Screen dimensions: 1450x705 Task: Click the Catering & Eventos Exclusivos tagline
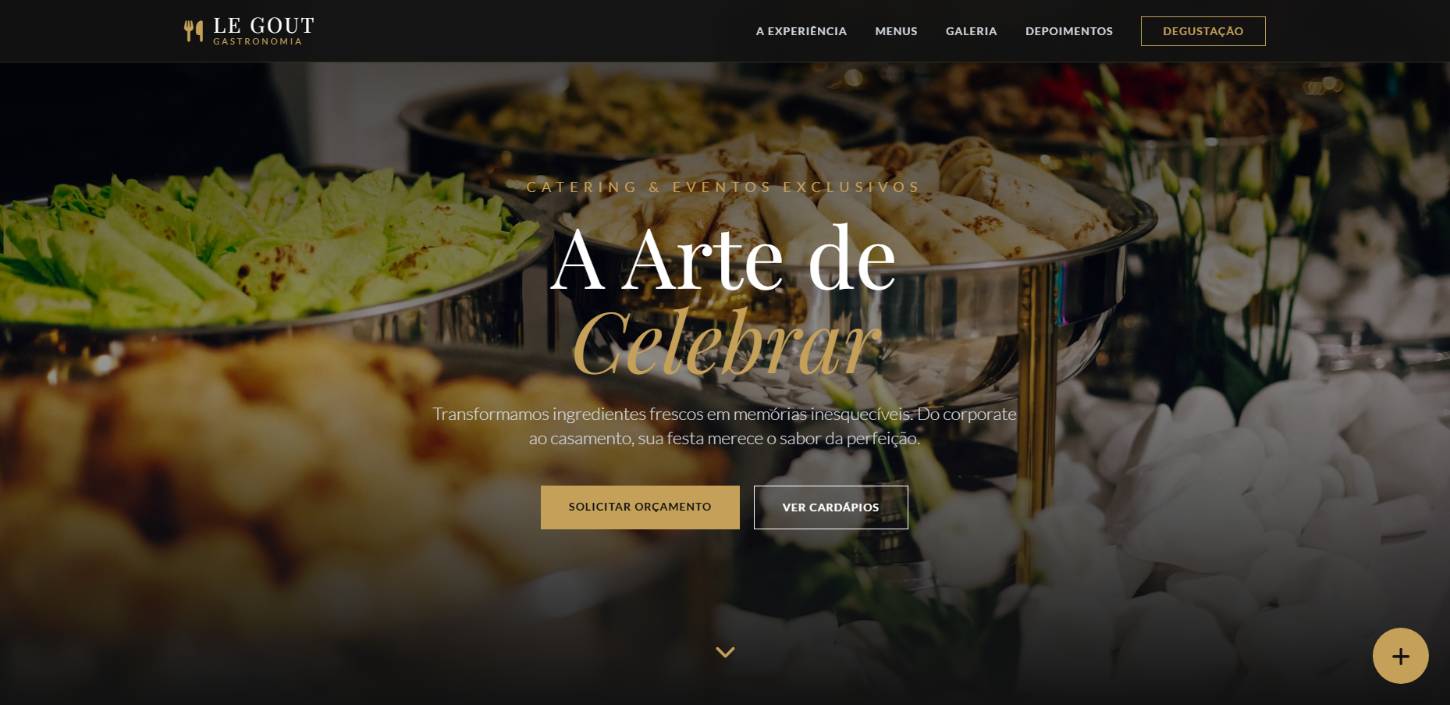pos(724,187)
